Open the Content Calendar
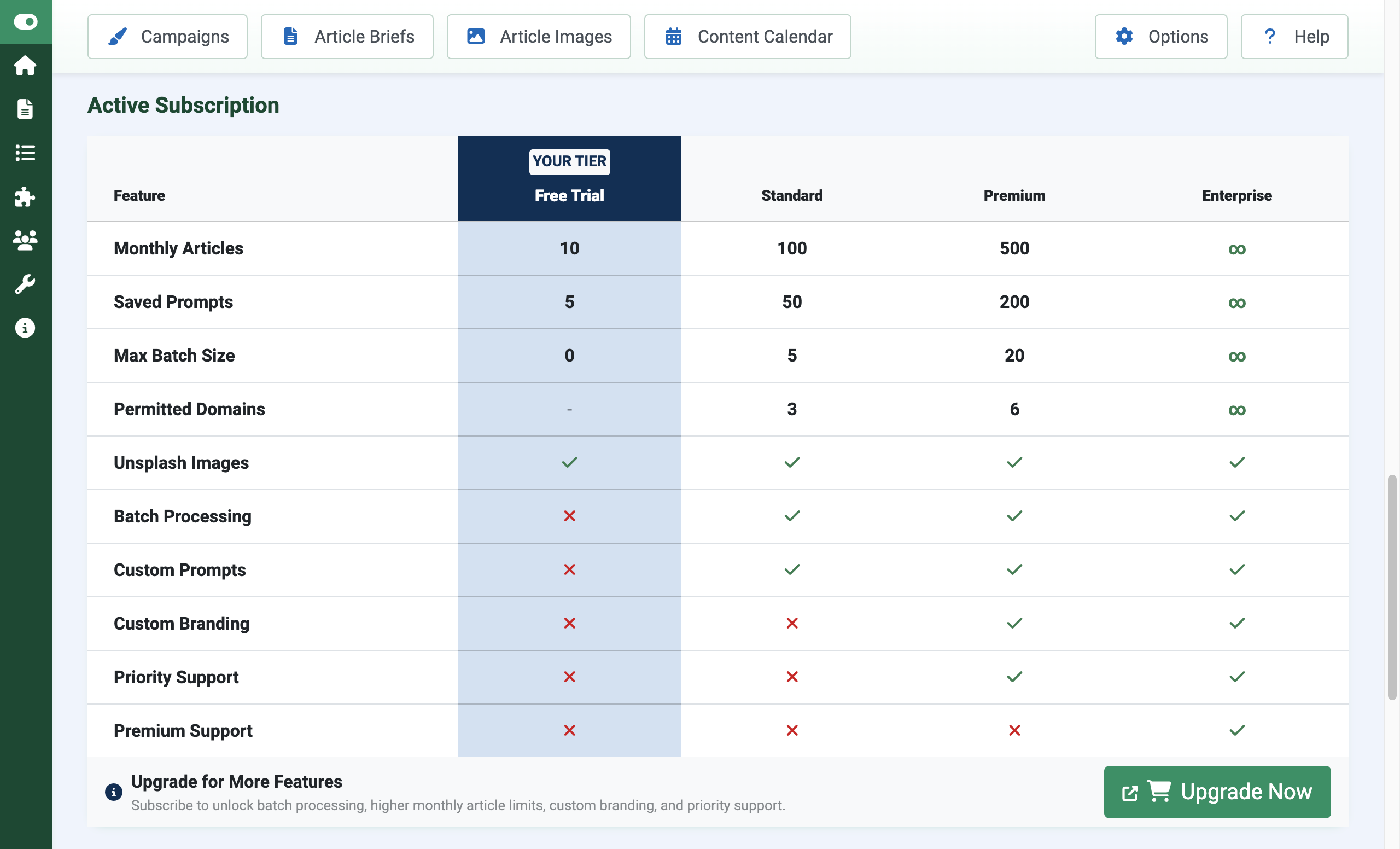This screenshot has width=1400, height=849. coord(747,36)
